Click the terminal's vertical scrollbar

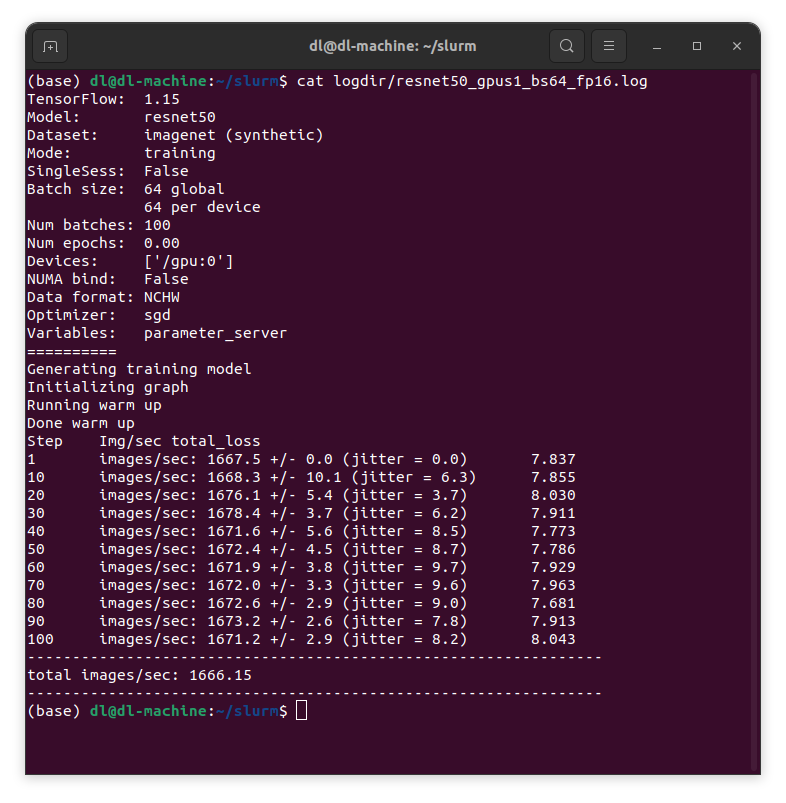754,420
